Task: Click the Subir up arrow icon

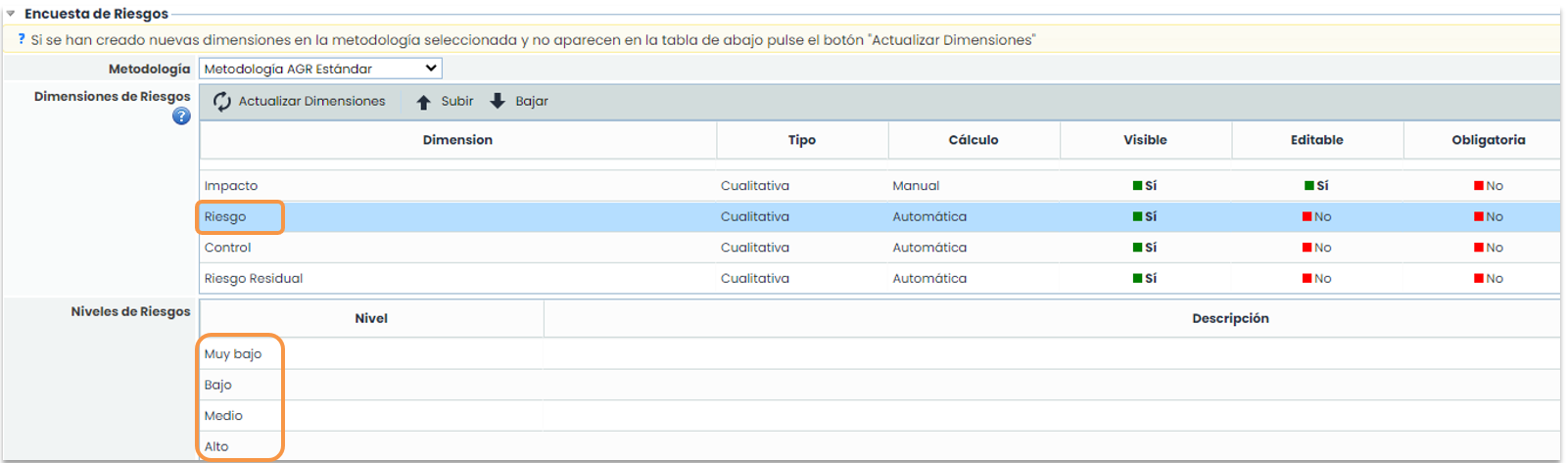Action: pos(423,102)
